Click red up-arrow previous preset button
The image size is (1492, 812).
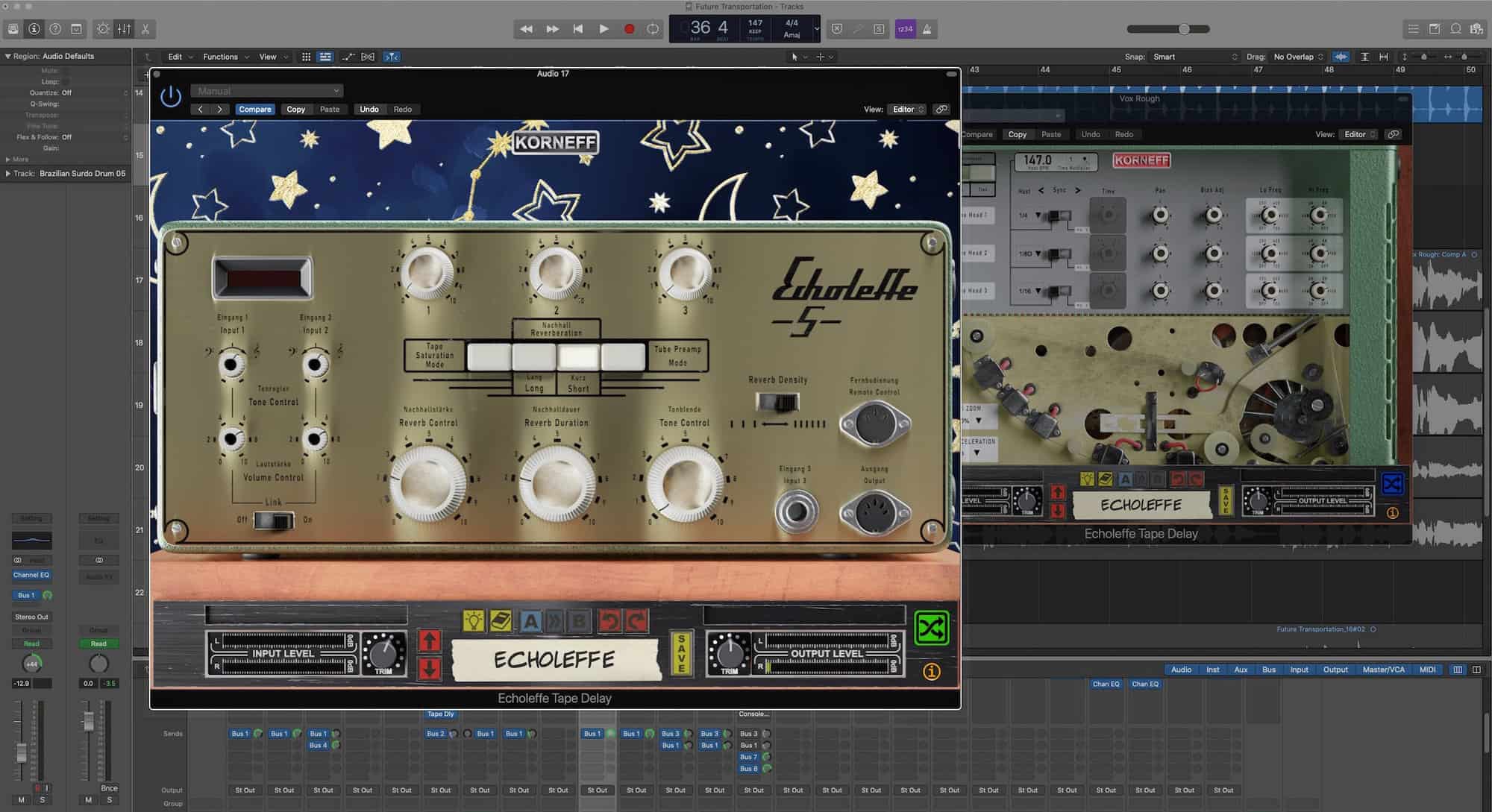click(429, 641)
